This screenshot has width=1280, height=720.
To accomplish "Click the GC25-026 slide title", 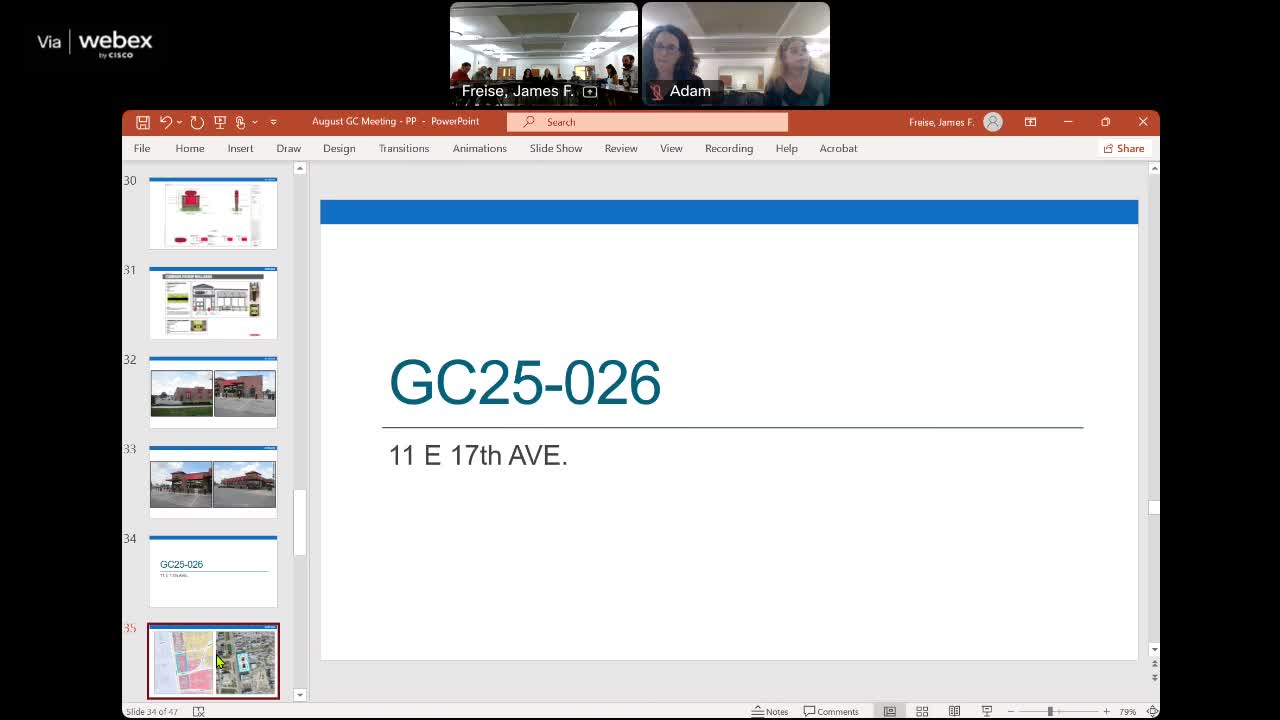I will [525, 382].
